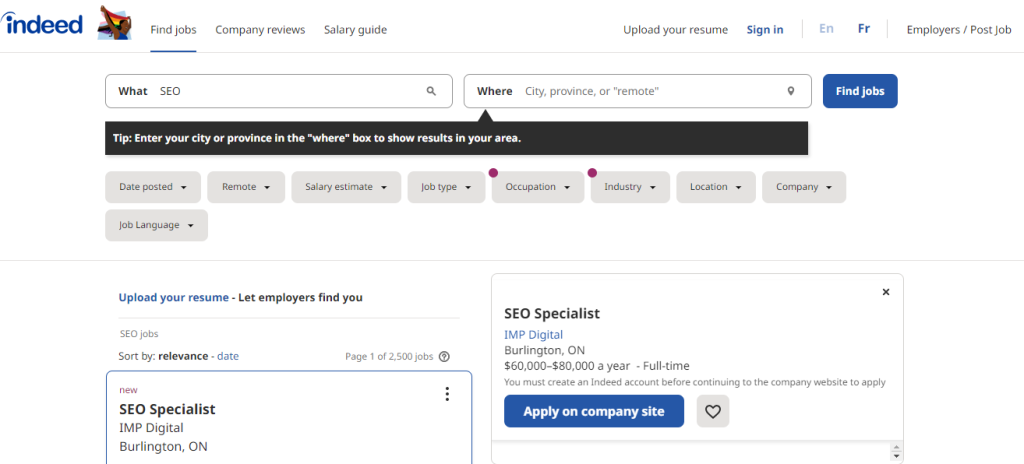This screenshot has height=464, width=1024.
Task: Click the location pin icon in Where field
Action: [x=791, y=91]
